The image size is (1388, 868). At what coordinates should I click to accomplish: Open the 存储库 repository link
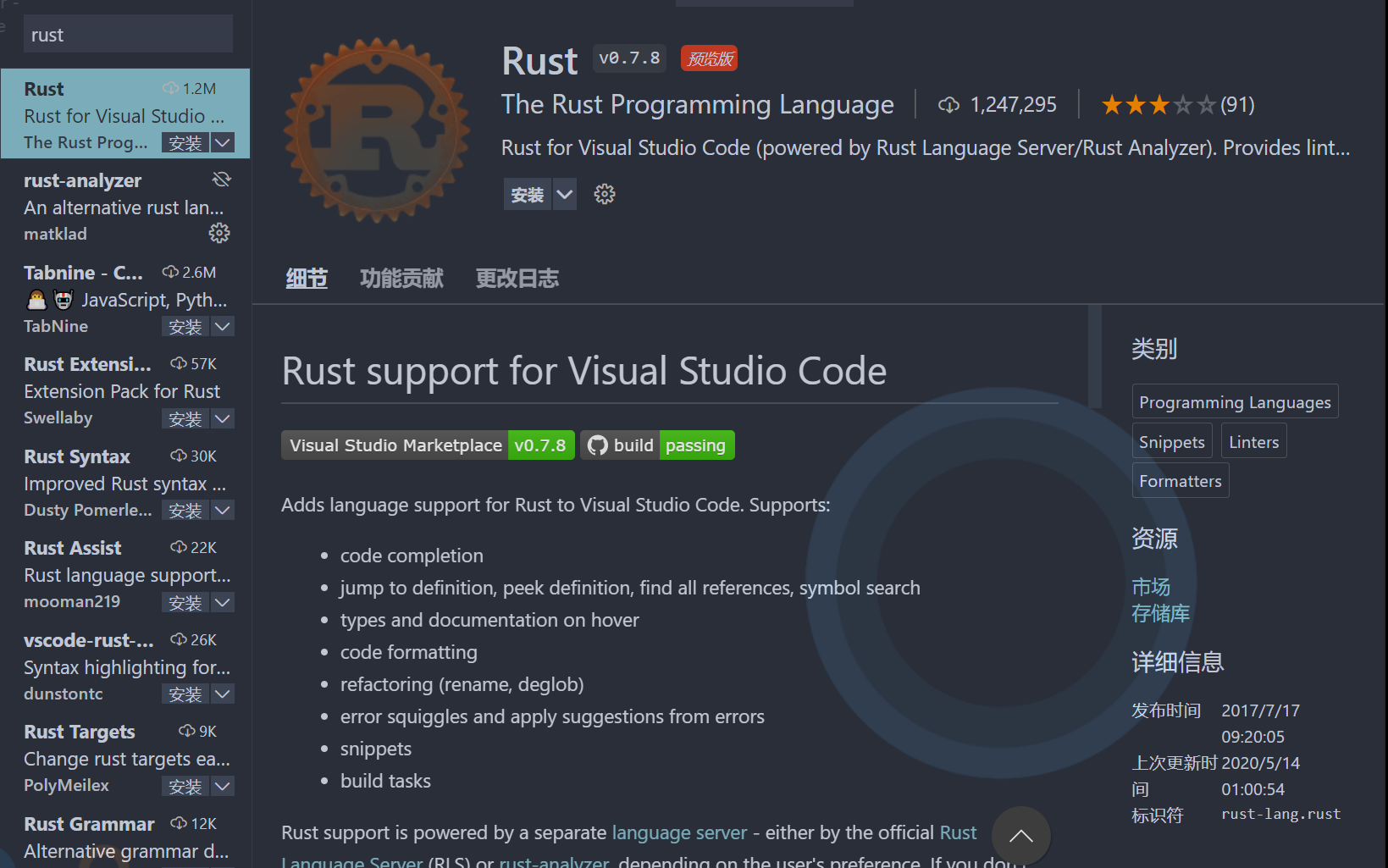(x=1160, y=613)
